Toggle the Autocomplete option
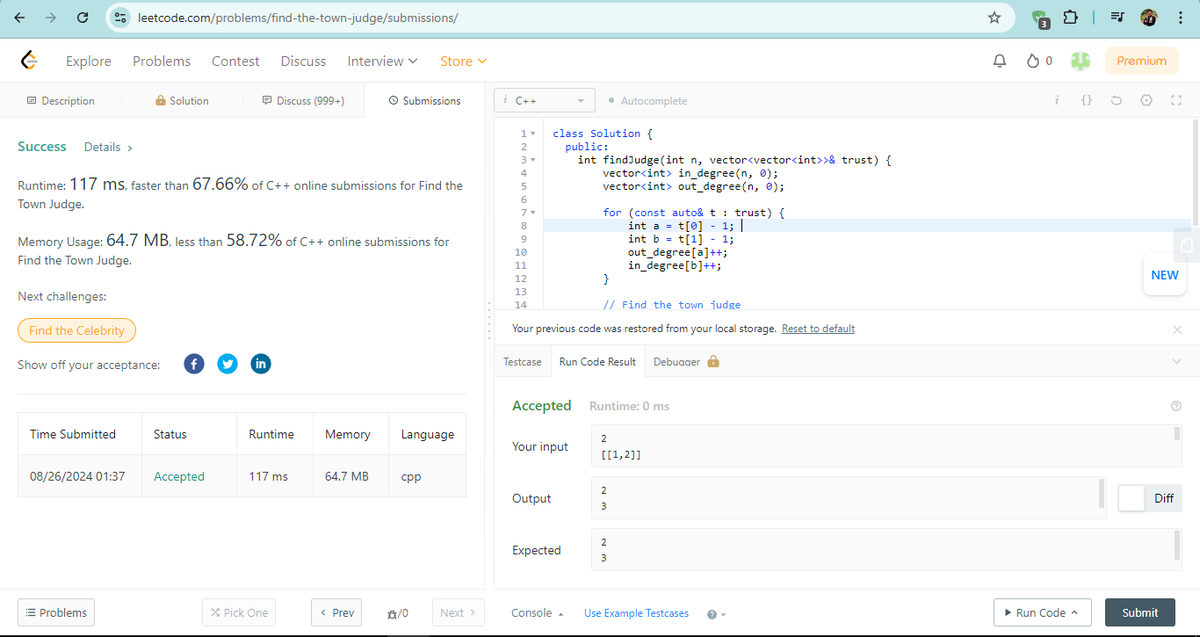 (647, 101)
